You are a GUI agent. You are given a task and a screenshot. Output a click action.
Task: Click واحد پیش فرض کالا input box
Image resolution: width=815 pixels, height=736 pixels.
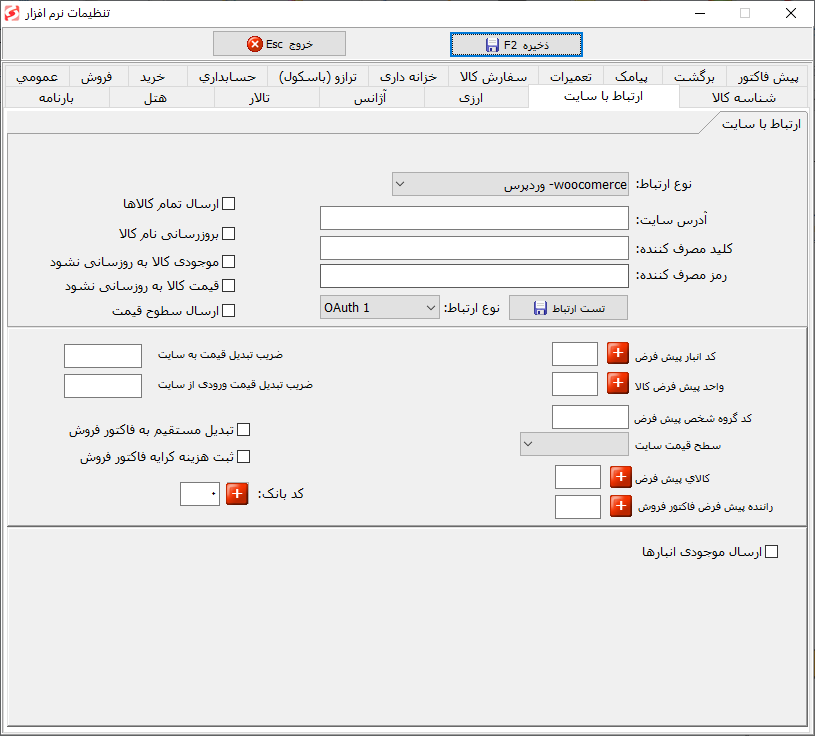(575, 384)
